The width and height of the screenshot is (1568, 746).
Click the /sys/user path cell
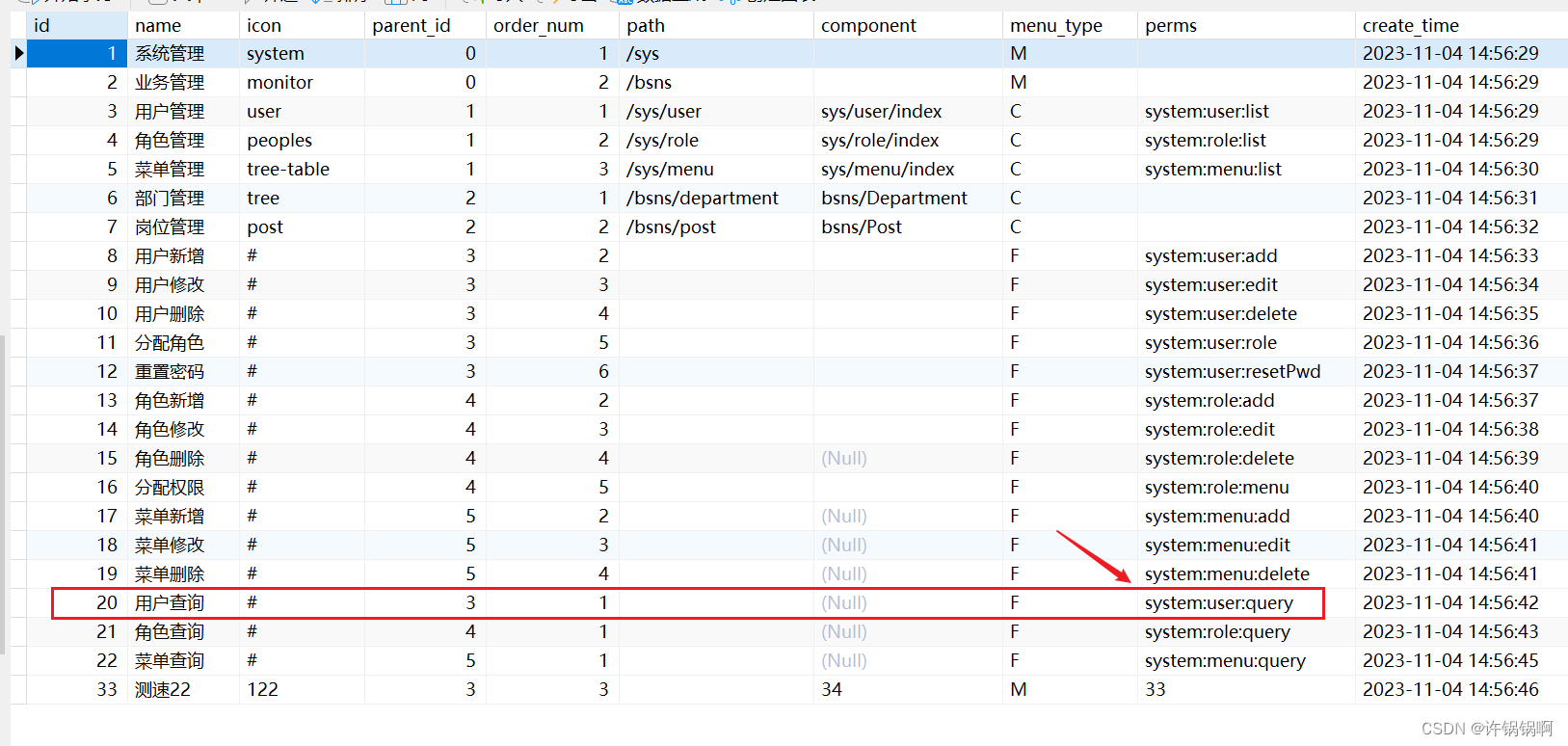(x=716, y=112)
